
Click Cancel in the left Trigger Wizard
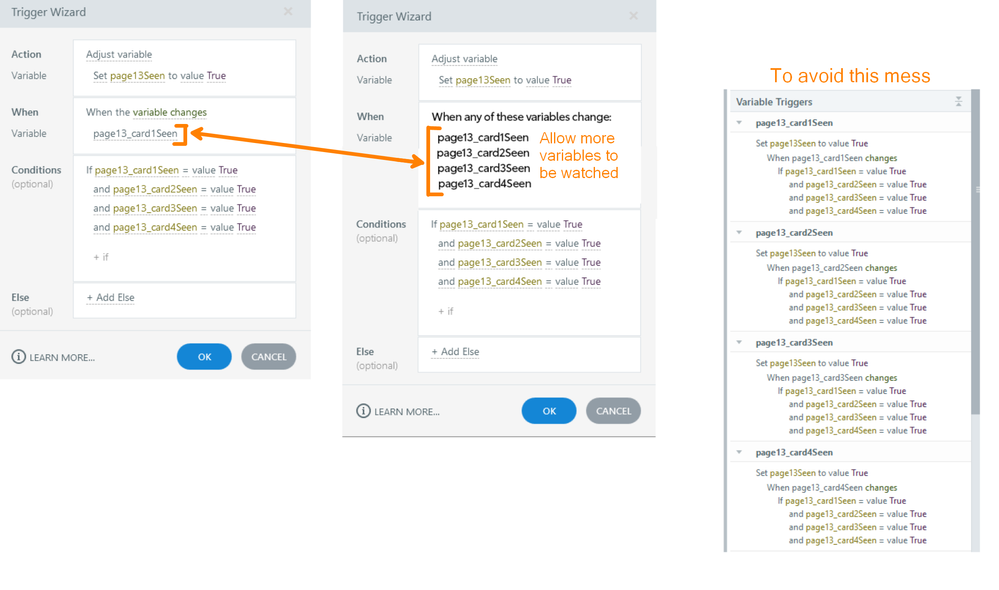click(x=268, y=357)
